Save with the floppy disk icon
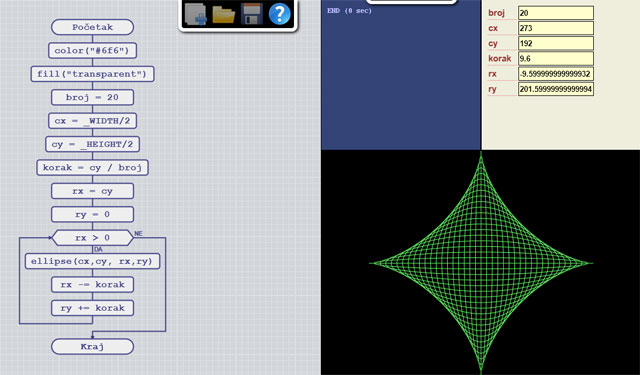 click(251, 14)
